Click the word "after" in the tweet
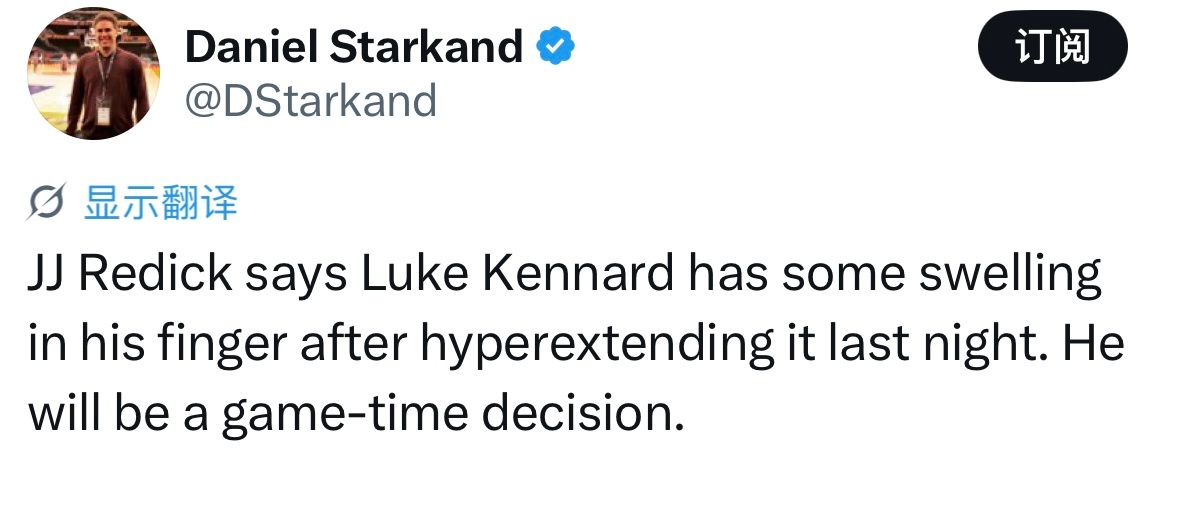 (x=345, y=345)
